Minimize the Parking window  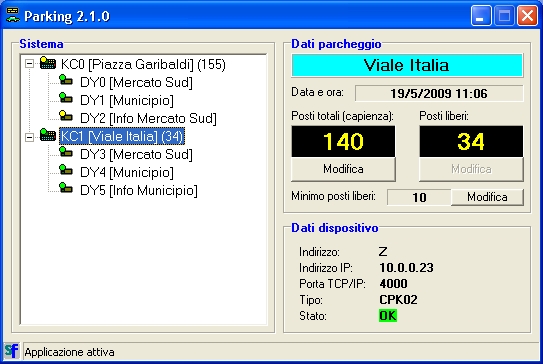[x=481, y=16]
